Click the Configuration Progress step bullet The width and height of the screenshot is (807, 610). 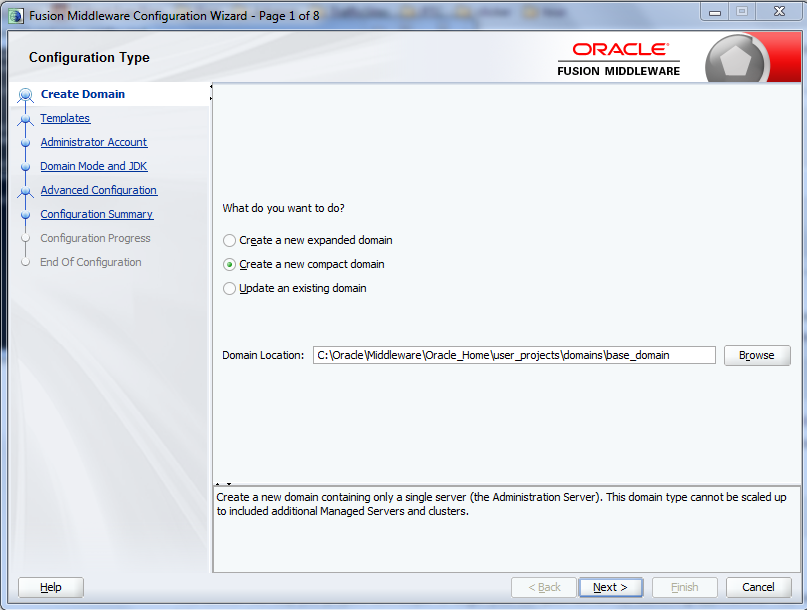pyautogui.click(x=25, y=238)
